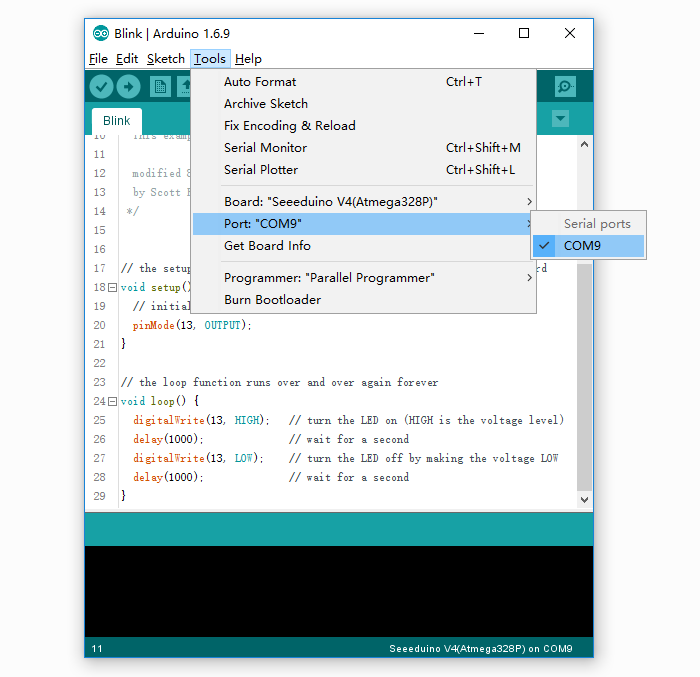
Task: Click the Open sketch up-arrow toolbar icon
Action: tap(184, 87)
